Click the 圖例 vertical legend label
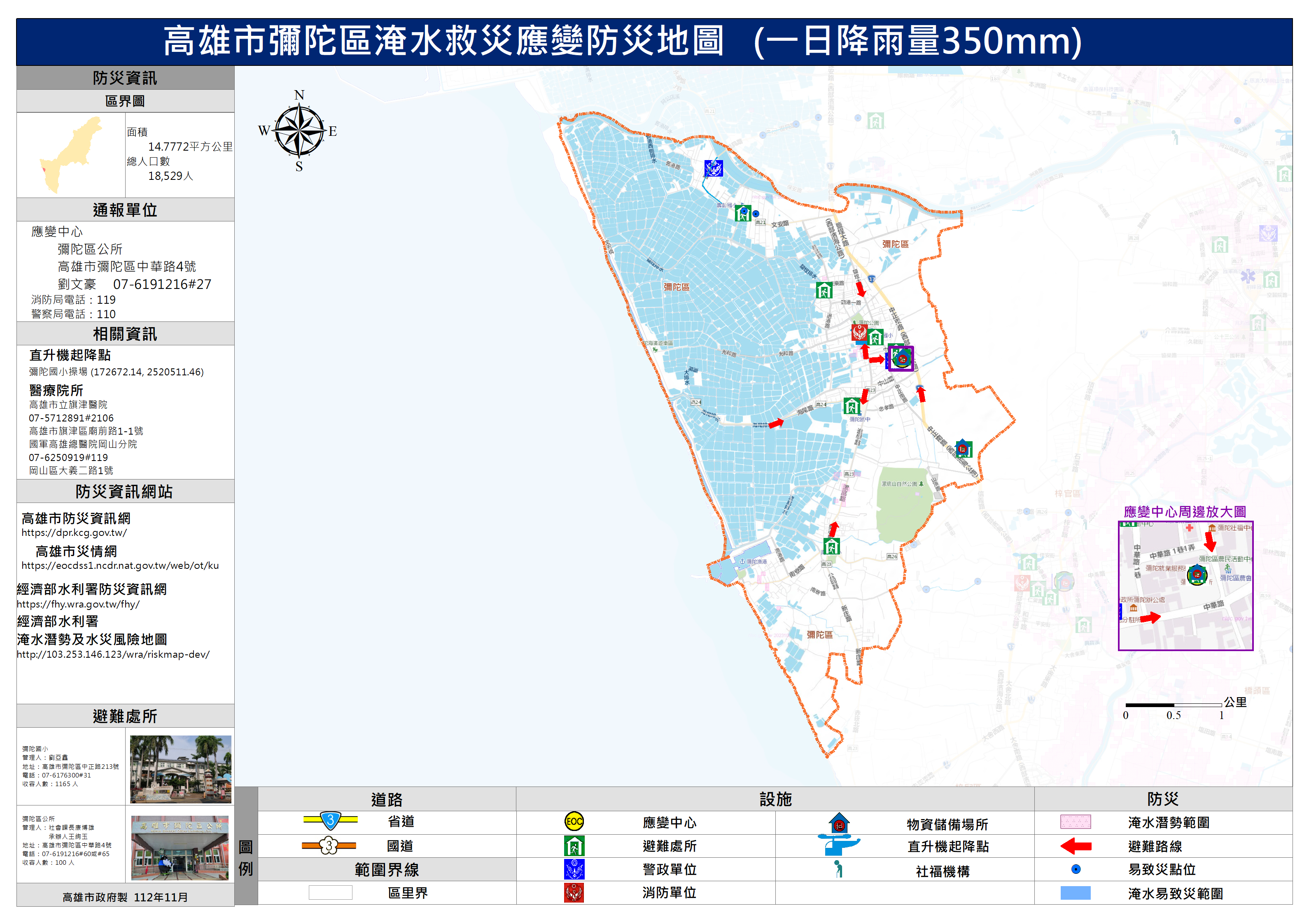This screenshot has width=1309, height=924. (x=246, y=857)
